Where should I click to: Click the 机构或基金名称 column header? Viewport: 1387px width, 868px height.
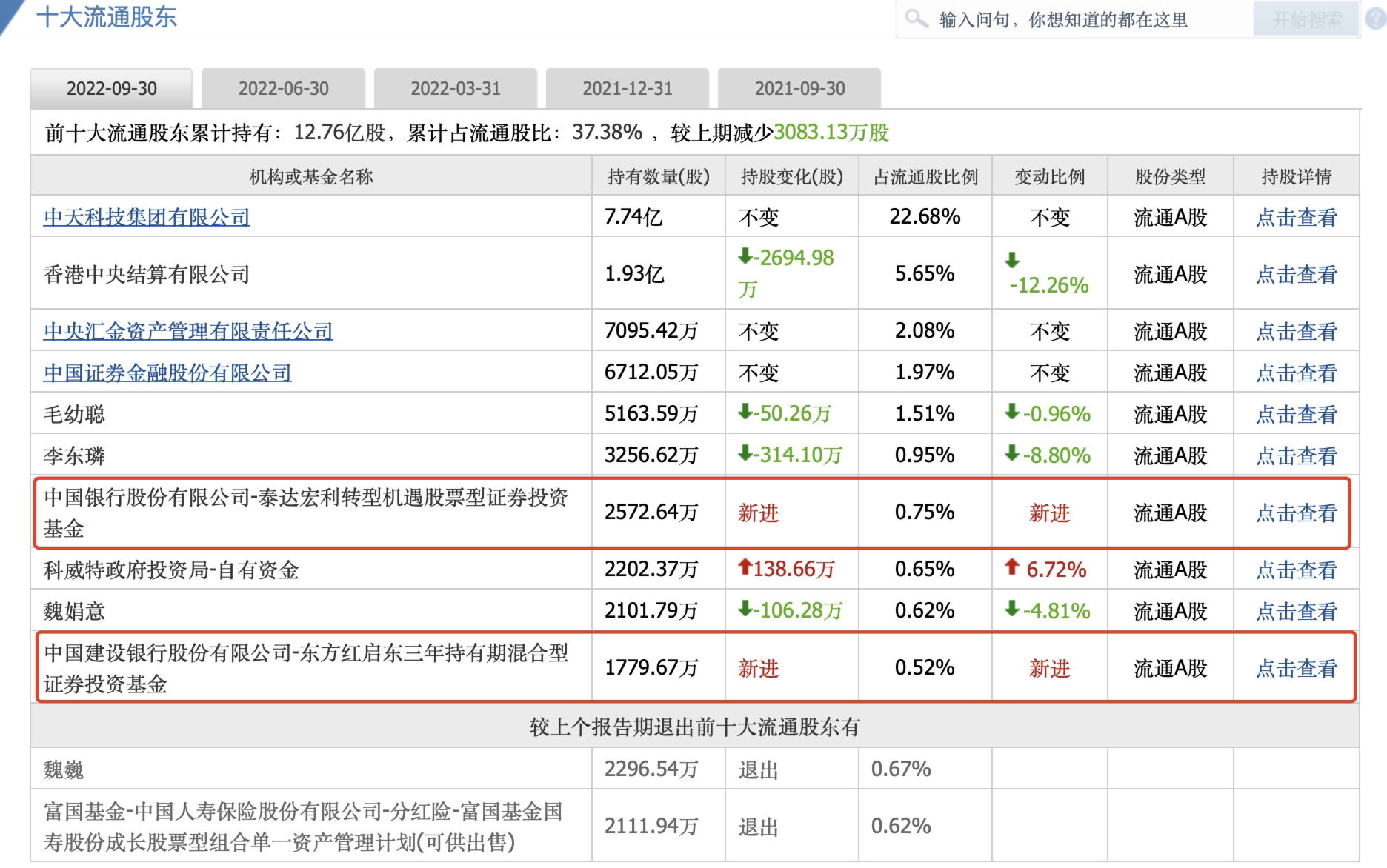point(311,177)
